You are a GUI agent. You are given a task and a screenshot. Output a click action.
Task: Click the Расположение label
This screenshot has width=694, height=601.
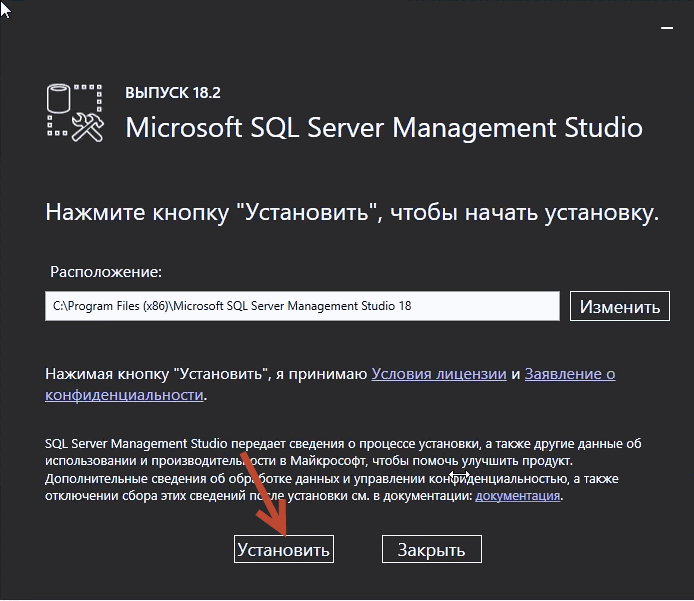point(106,272)
